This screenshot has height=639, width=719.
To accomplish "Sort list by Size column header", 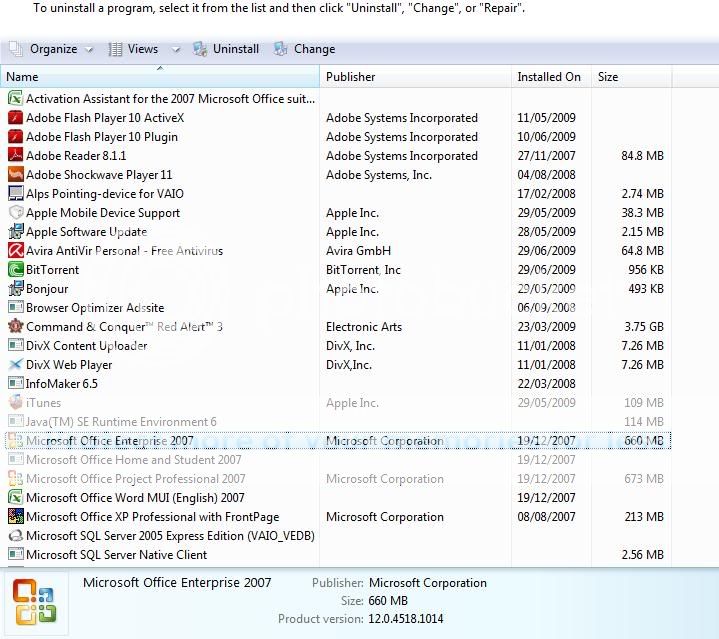I will point(631,77).
